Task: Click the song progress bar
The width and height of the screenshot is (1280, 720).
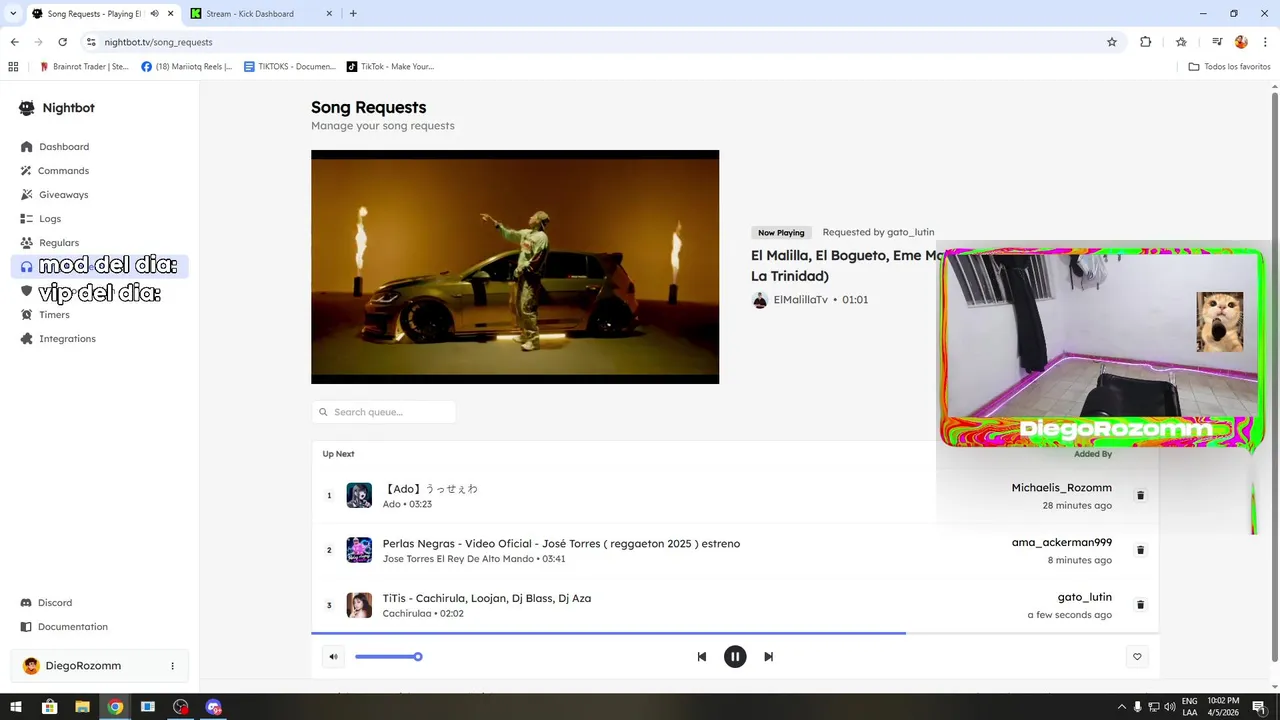Action: click(x=735, y=633)
